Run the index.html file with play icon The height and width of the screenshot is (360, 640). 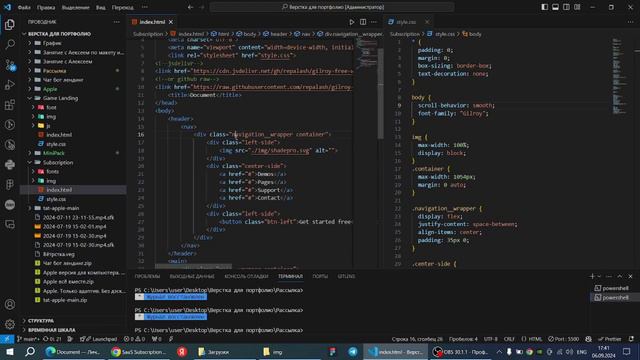[x=351, y=22]
